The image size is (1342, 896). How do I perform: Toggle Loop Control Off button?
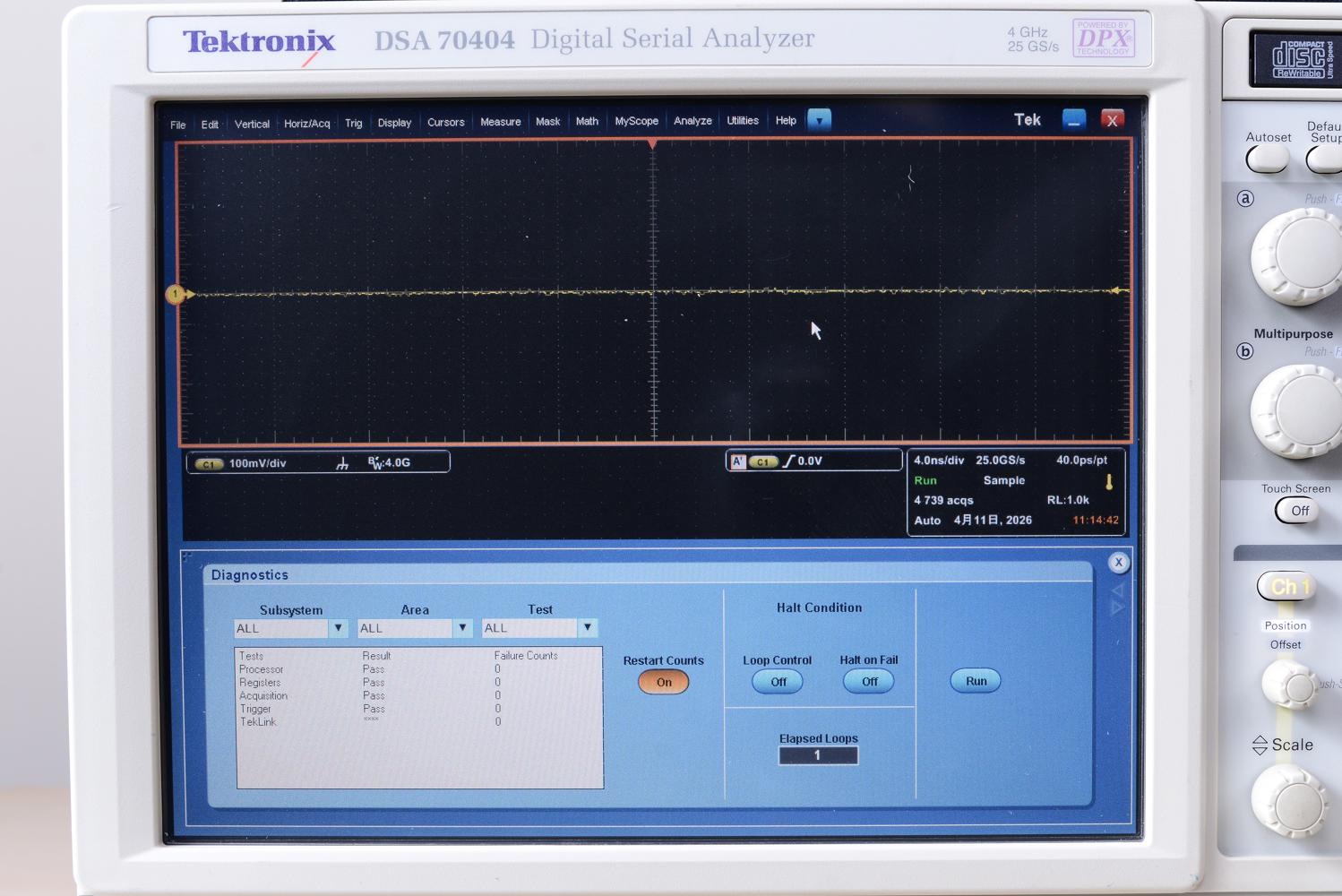[x=778, y=682]
